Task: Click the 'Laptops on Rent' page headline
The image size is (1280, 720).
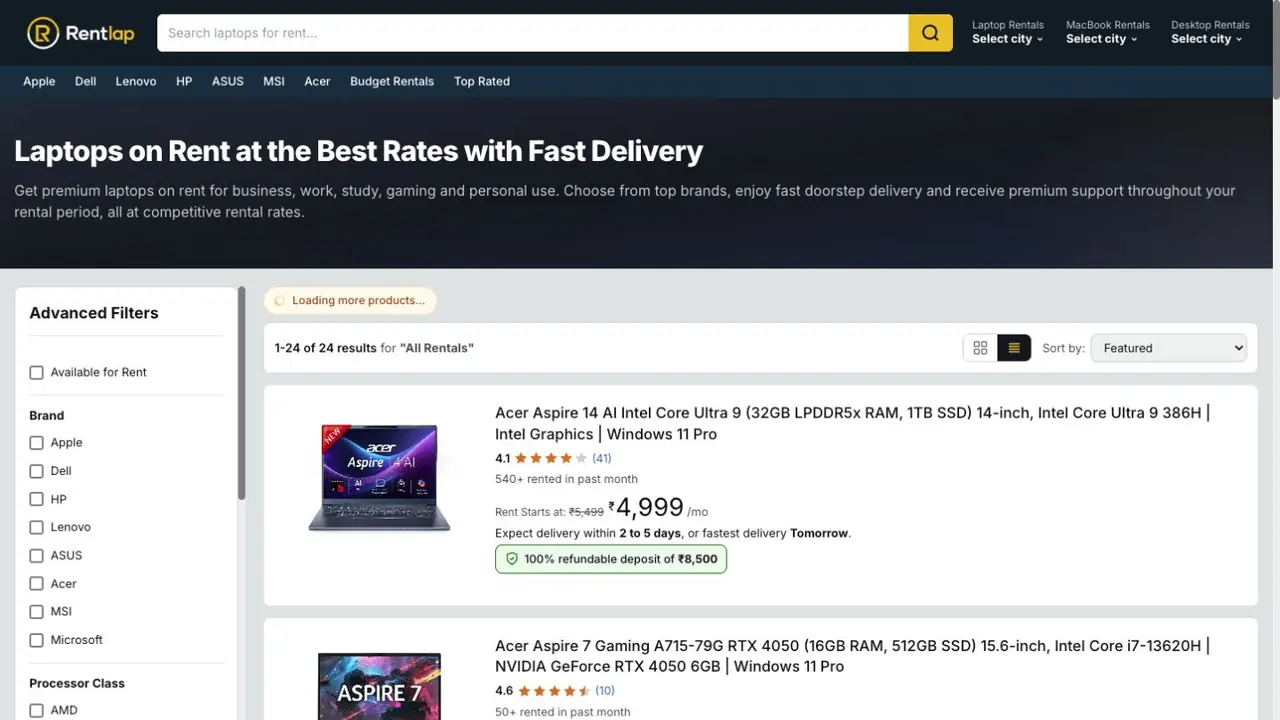Action: pyautogui.click(x=358, y=151)
